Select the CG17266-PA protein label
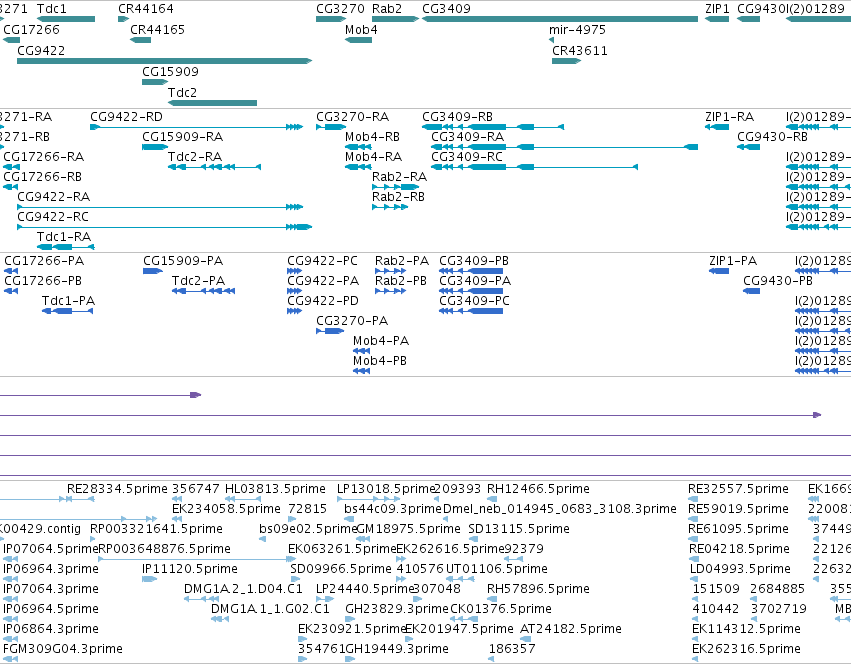This screenshot has width=851, height=664. pyautogui.click(x=44, y=261)
